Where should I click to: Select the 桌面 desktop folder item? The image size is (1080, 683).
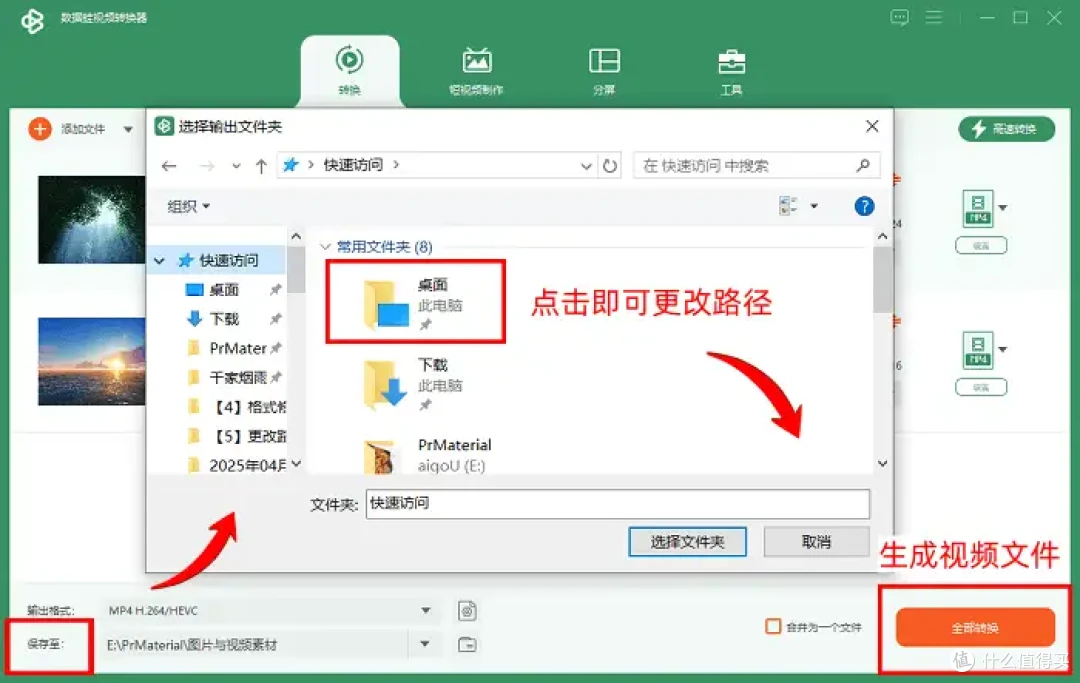point(415,302)
